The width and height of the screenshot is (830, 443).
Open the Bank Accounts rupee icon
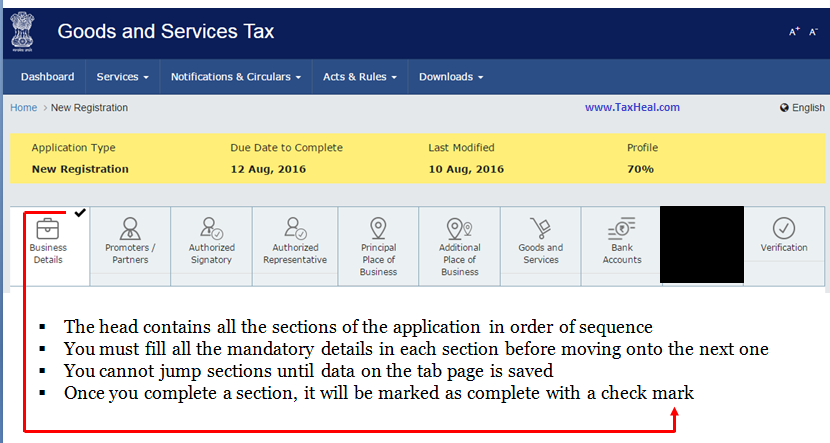(621, 227)
